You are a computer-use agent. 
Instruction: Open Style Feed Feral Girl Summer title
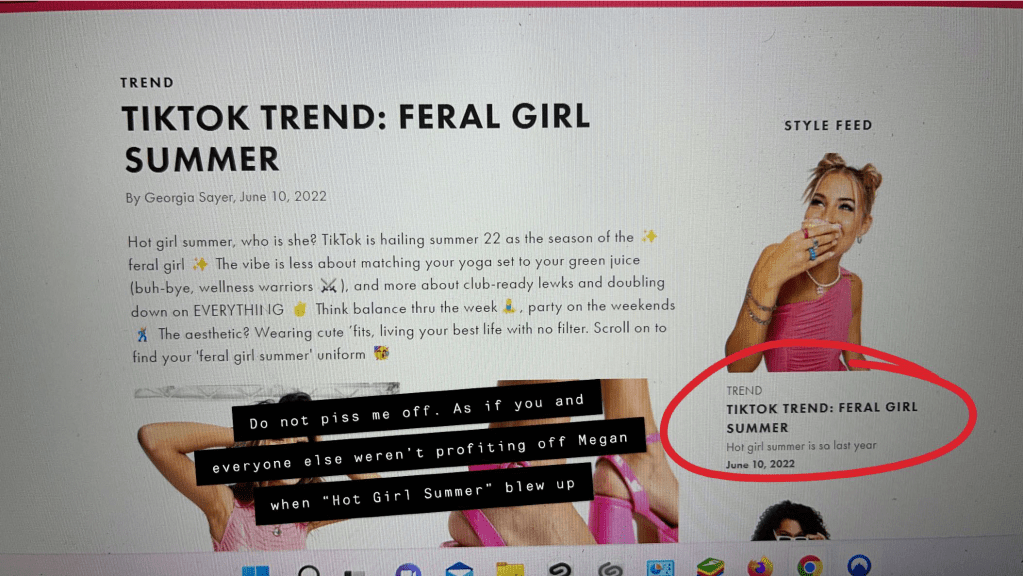[x=822, y=417]
